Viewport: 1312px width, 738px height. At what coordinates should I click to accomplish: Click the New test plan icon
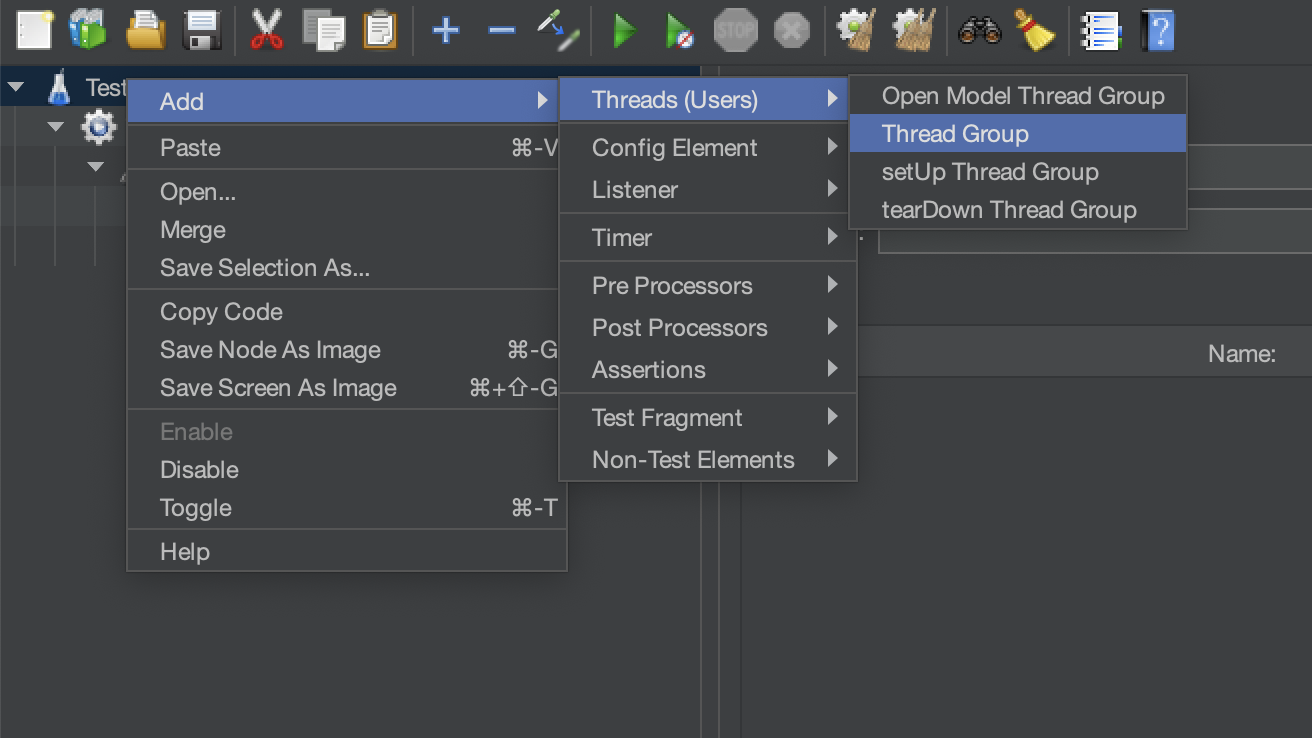coord(34,30)
